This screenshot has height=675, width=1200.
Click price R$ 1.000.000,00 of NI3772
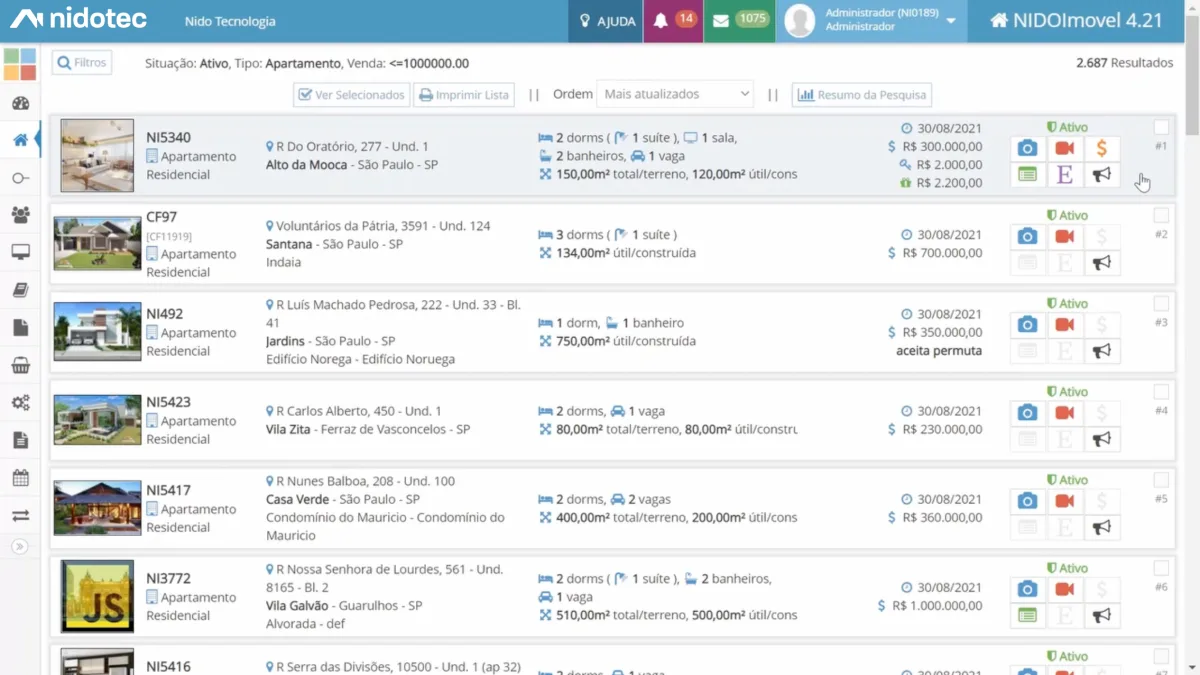point(937,605)
